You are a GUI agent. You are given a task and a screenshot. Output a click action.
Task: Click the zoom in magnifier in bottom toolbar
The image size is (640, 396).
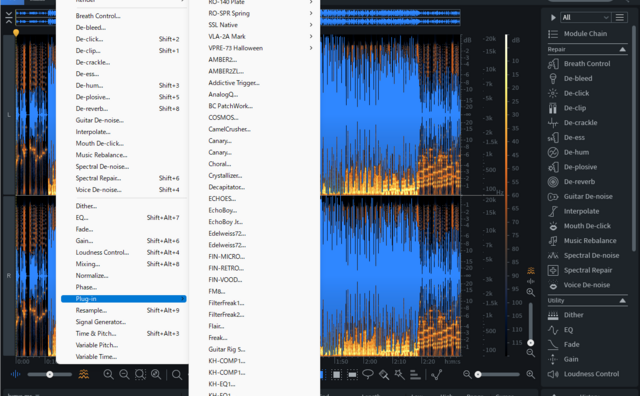[x=108, y=374]
